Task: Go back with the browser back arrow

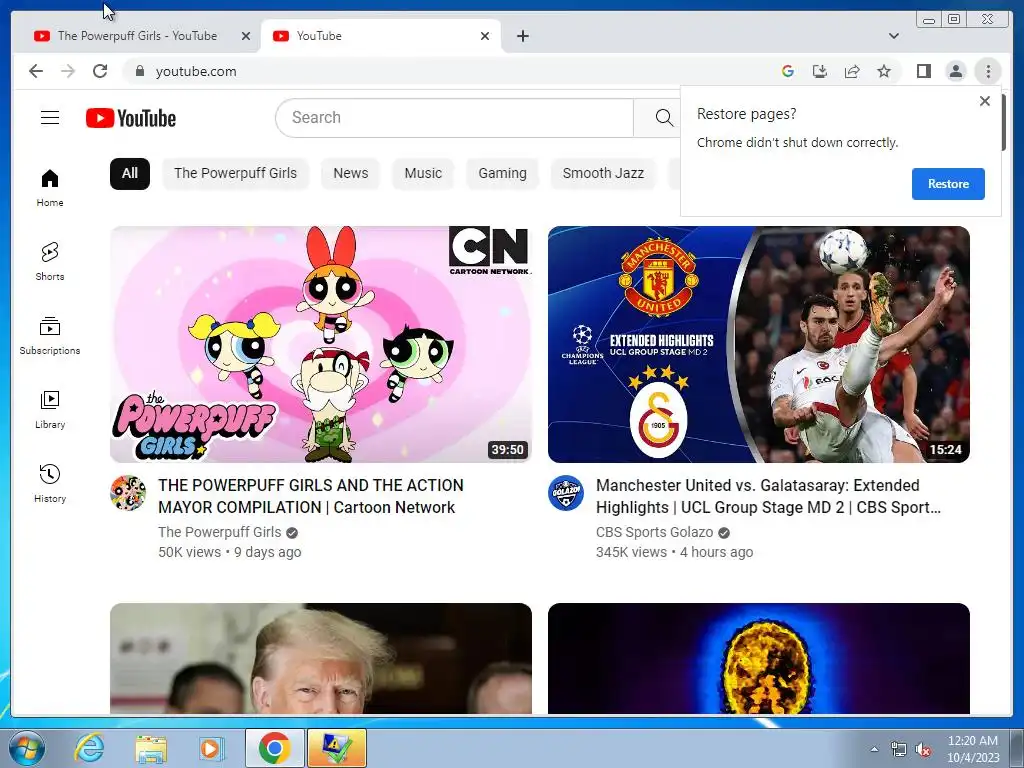Action: click(36, 71)
